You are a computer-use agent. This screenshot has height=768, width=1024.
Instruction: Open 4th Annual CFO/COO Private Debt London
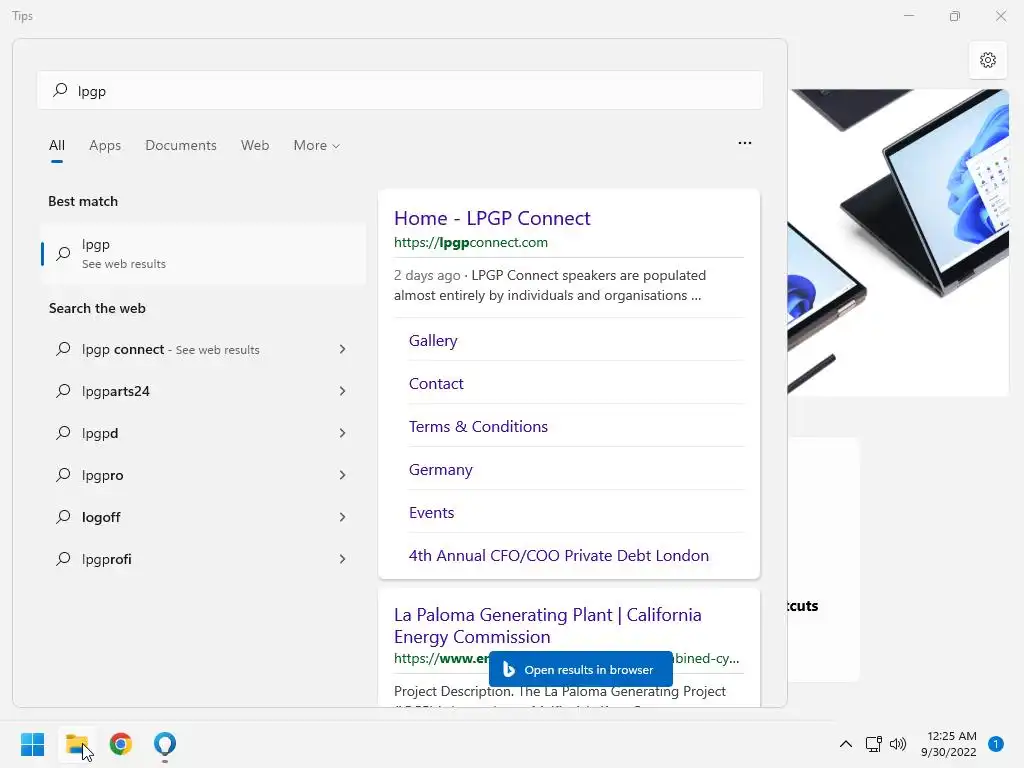pos(559,556)
